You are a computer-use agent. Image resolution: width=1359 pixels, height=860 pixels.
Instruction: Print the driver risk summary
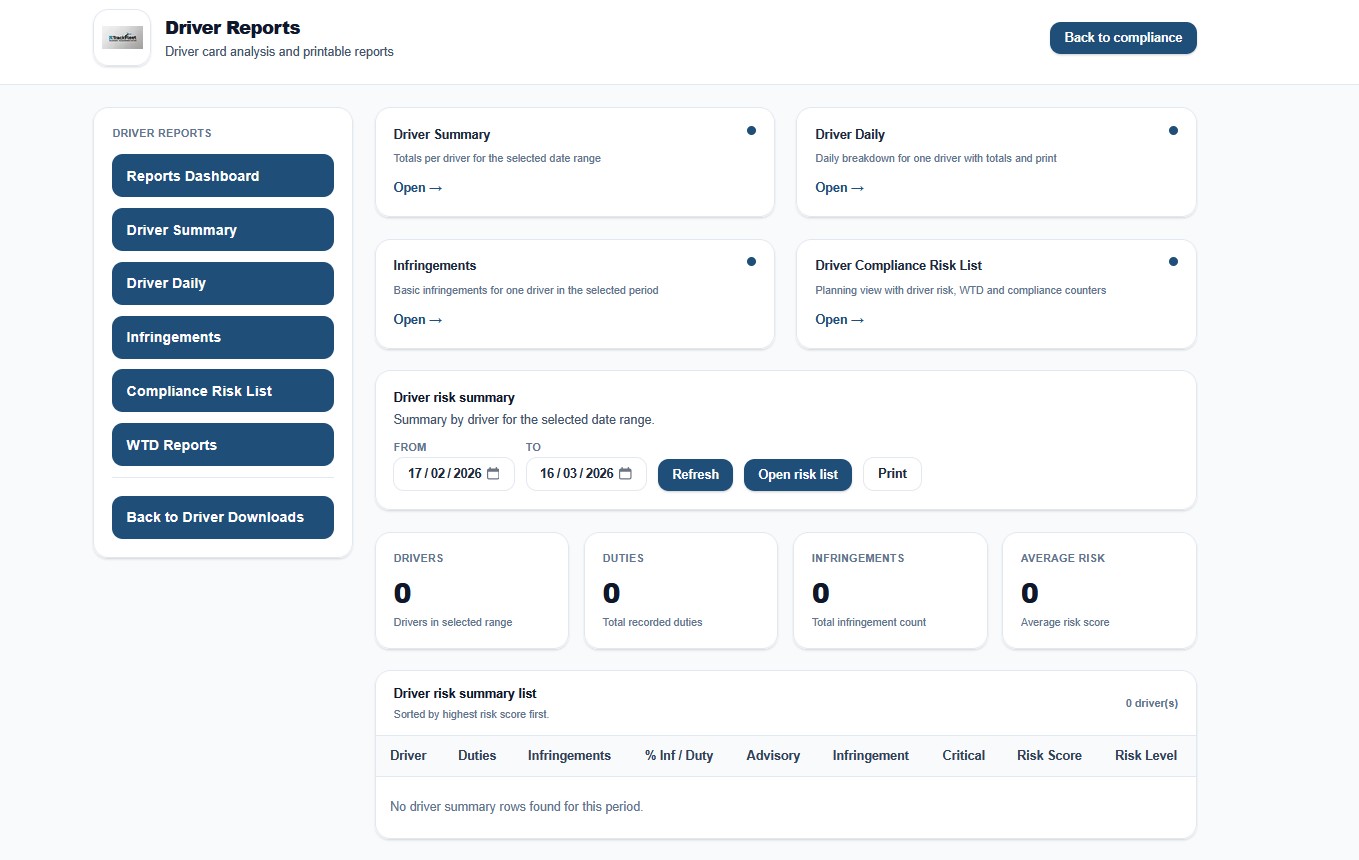pyautogui.click(x=891, y=474)
